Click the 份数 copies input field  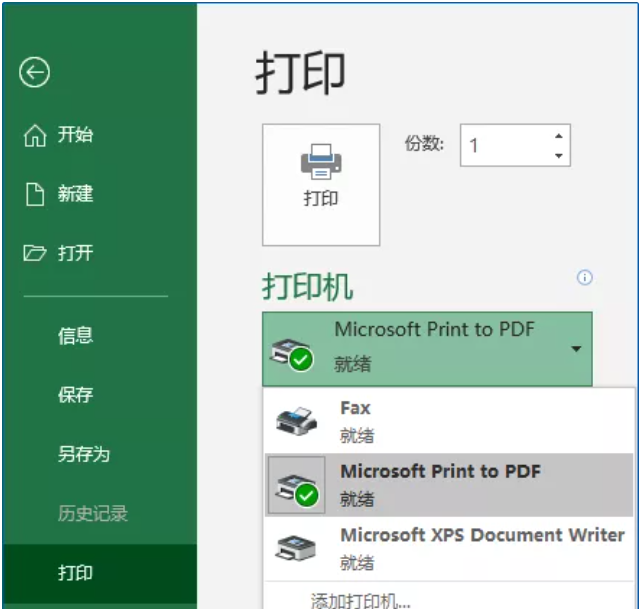tap(515, 145)
